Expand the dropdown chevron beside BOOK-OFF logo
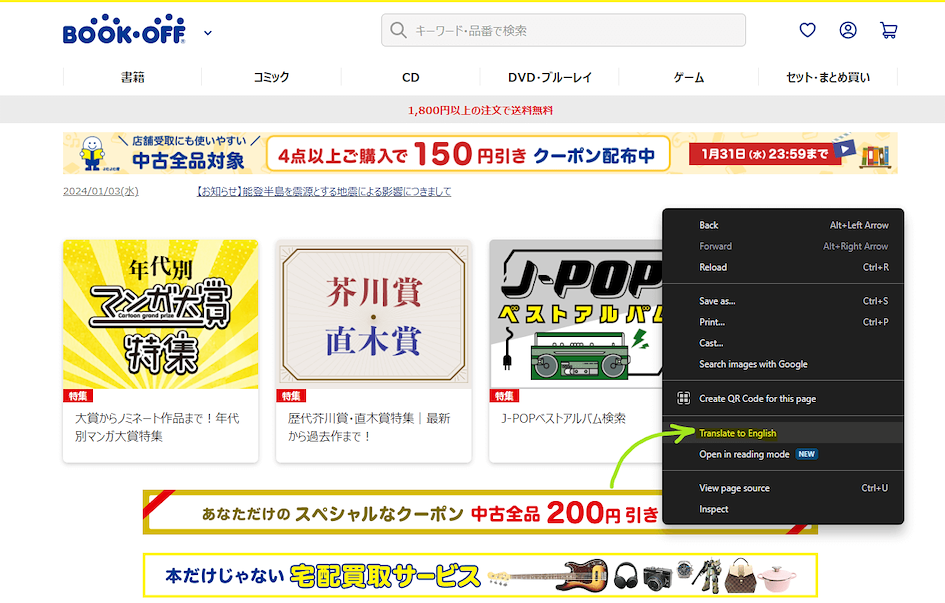Viewport: 945px width, 603px height. (208, 33)
